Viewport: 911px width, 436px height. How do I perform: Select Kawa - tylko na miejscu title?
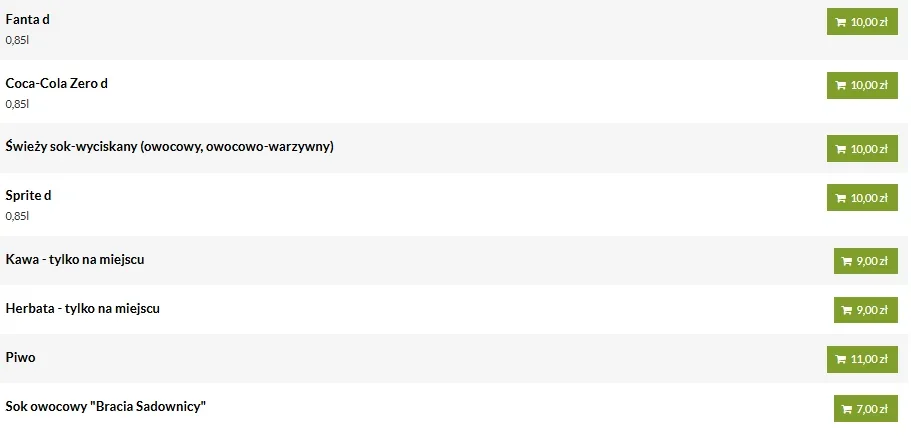pos(77,259)
